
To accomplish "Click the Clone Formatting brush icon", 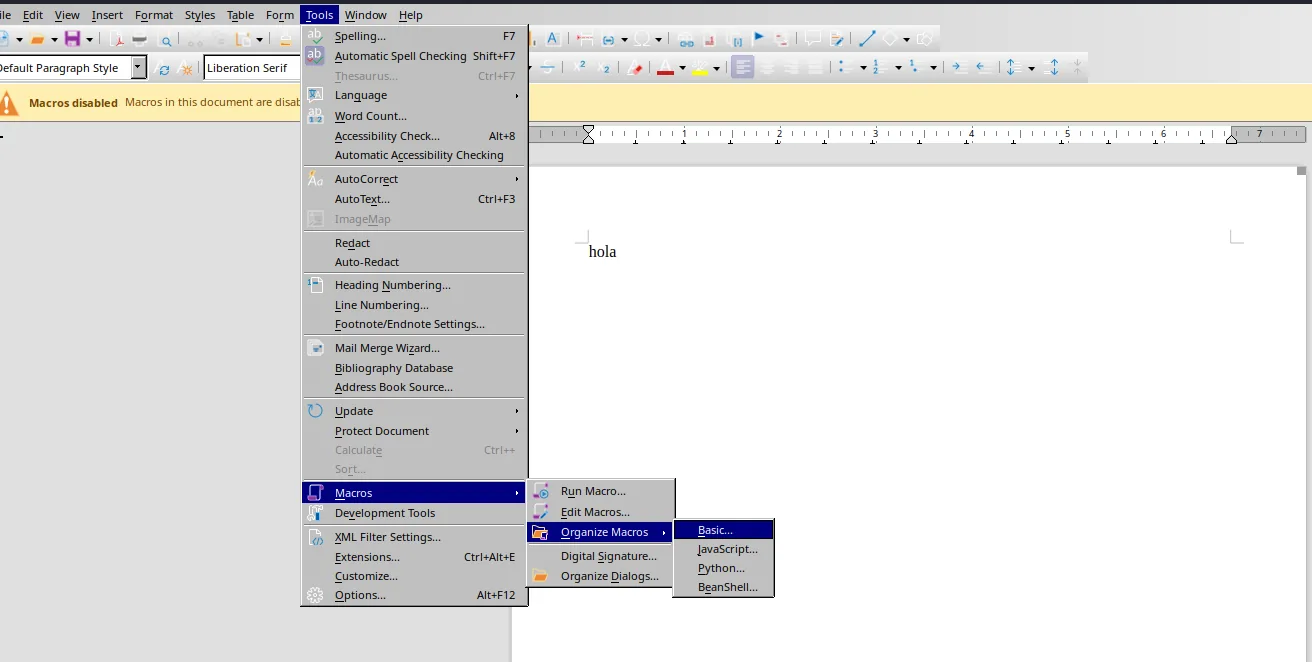I will pos(286,40).
